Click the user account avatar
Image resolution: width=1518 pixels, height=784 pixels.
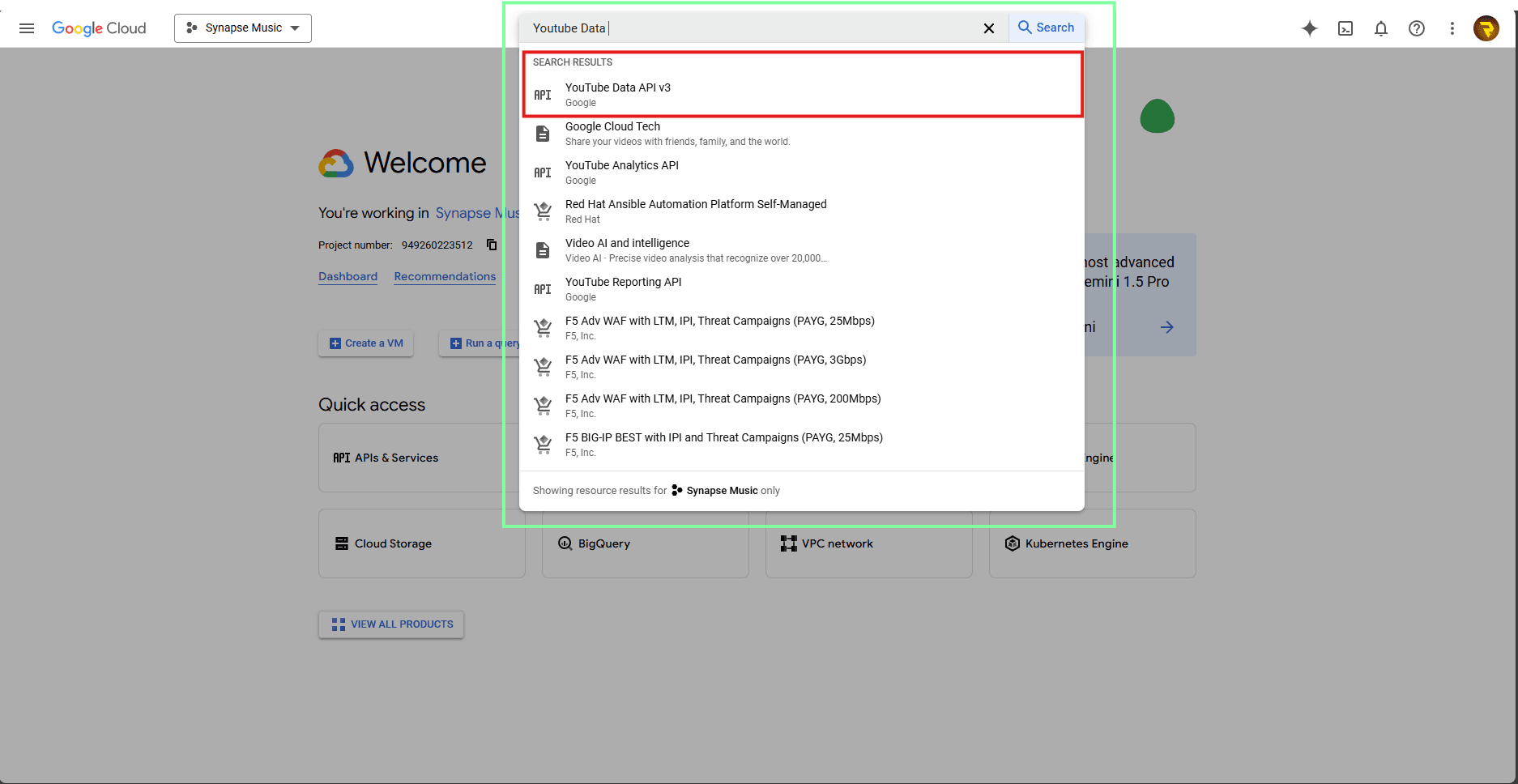point(1486,28)
